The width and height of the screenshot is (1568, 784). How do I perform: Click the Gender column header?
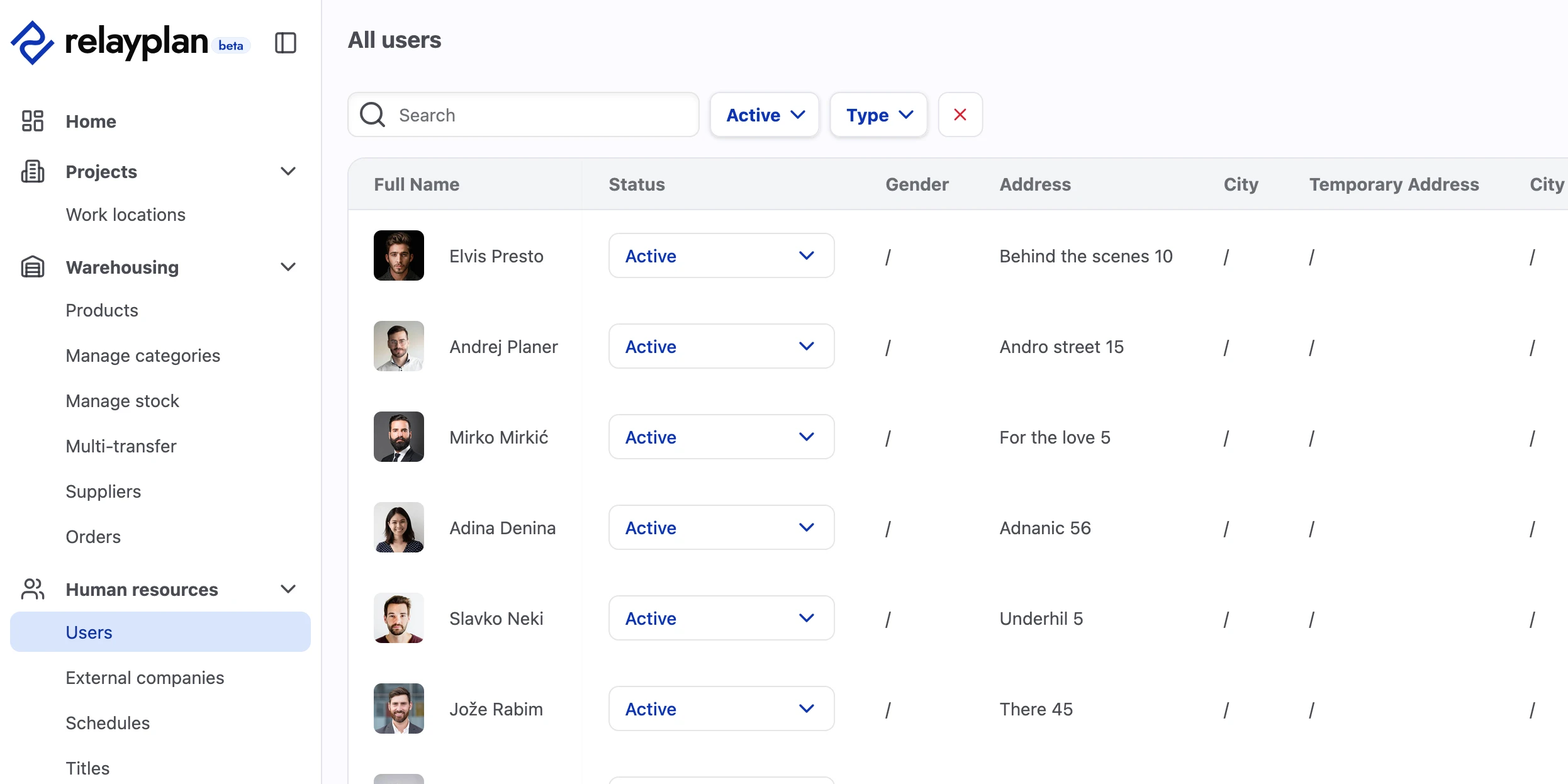(917, 184)
